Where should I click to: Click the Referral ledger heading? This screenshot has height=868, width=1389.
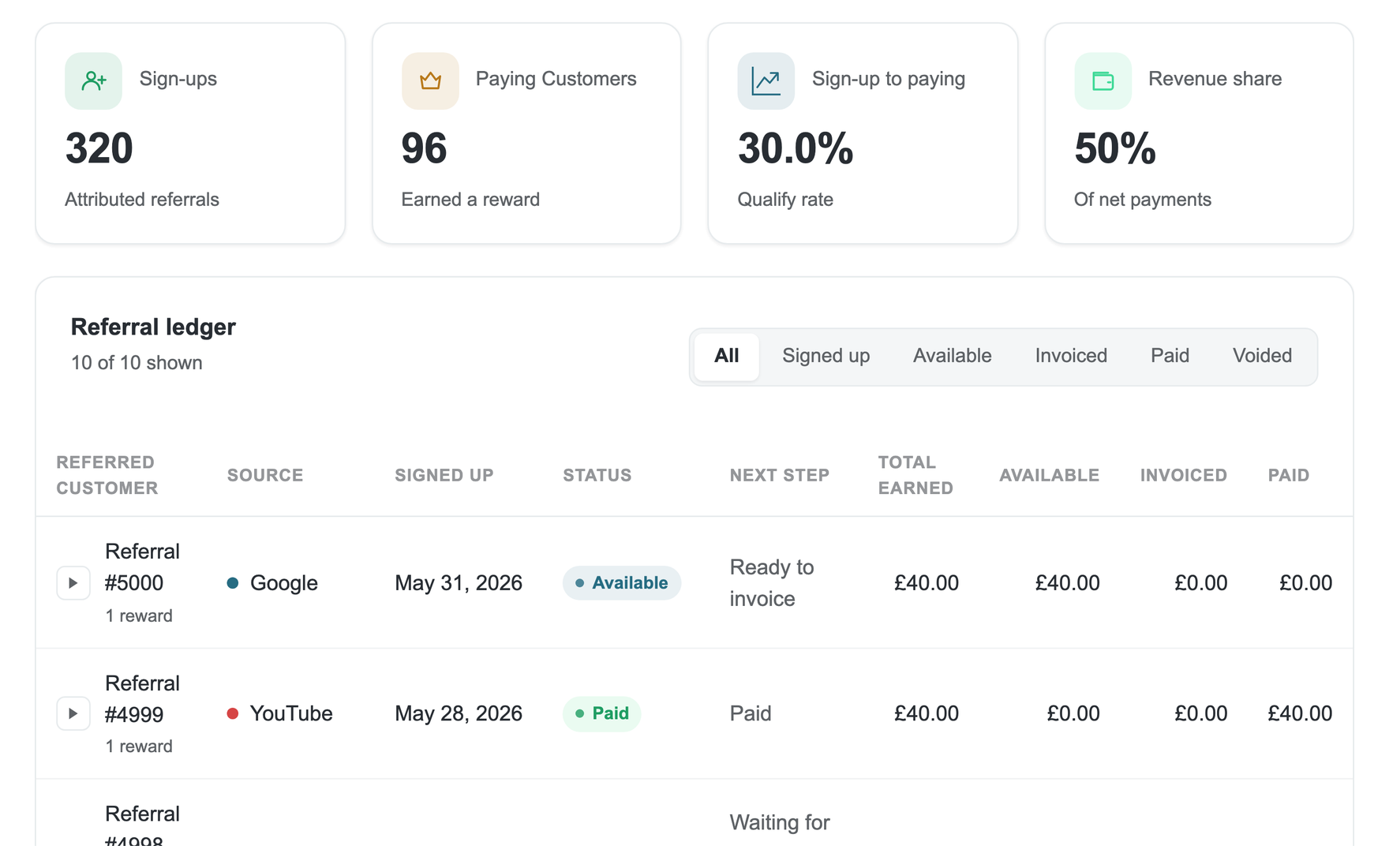tap(153, 327)
